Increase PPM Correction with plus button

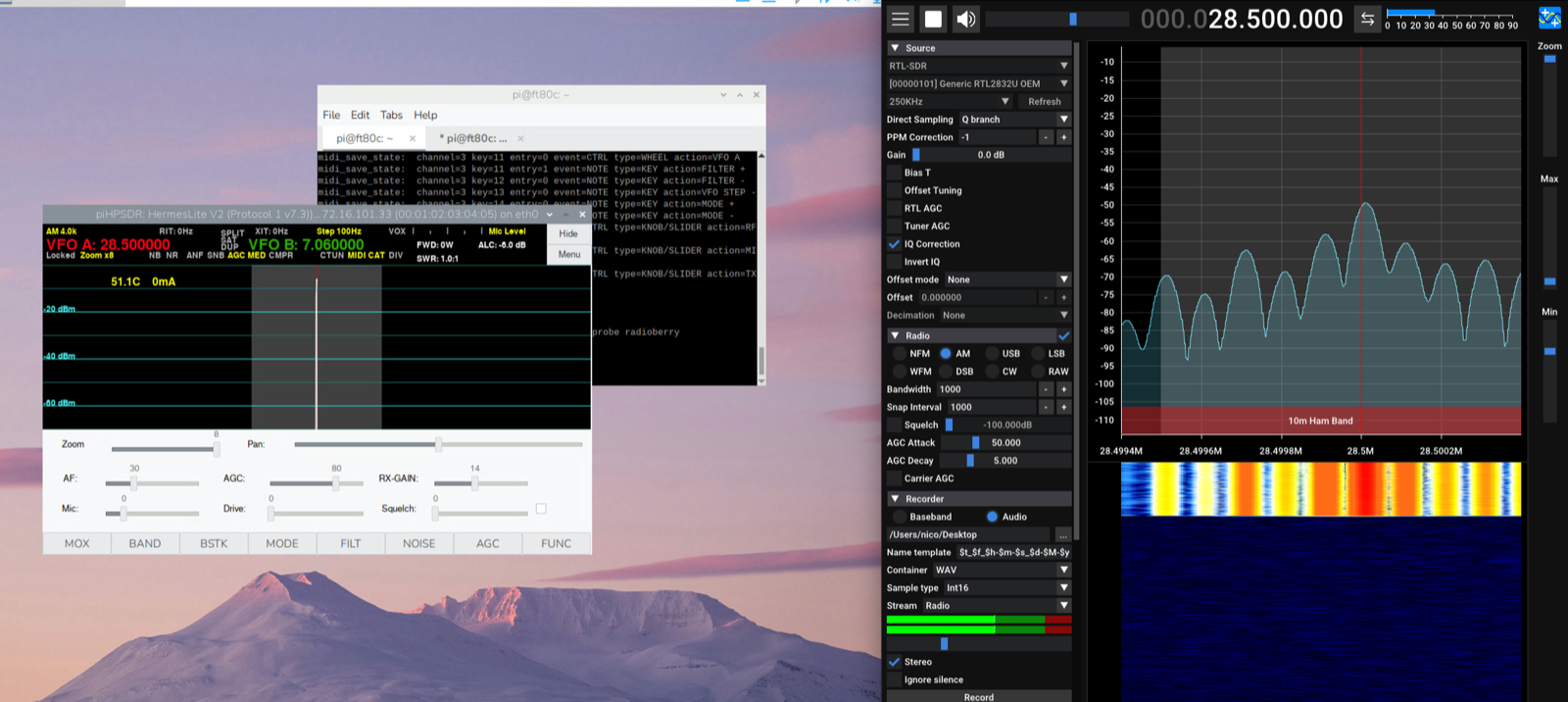pos(1063,137)
